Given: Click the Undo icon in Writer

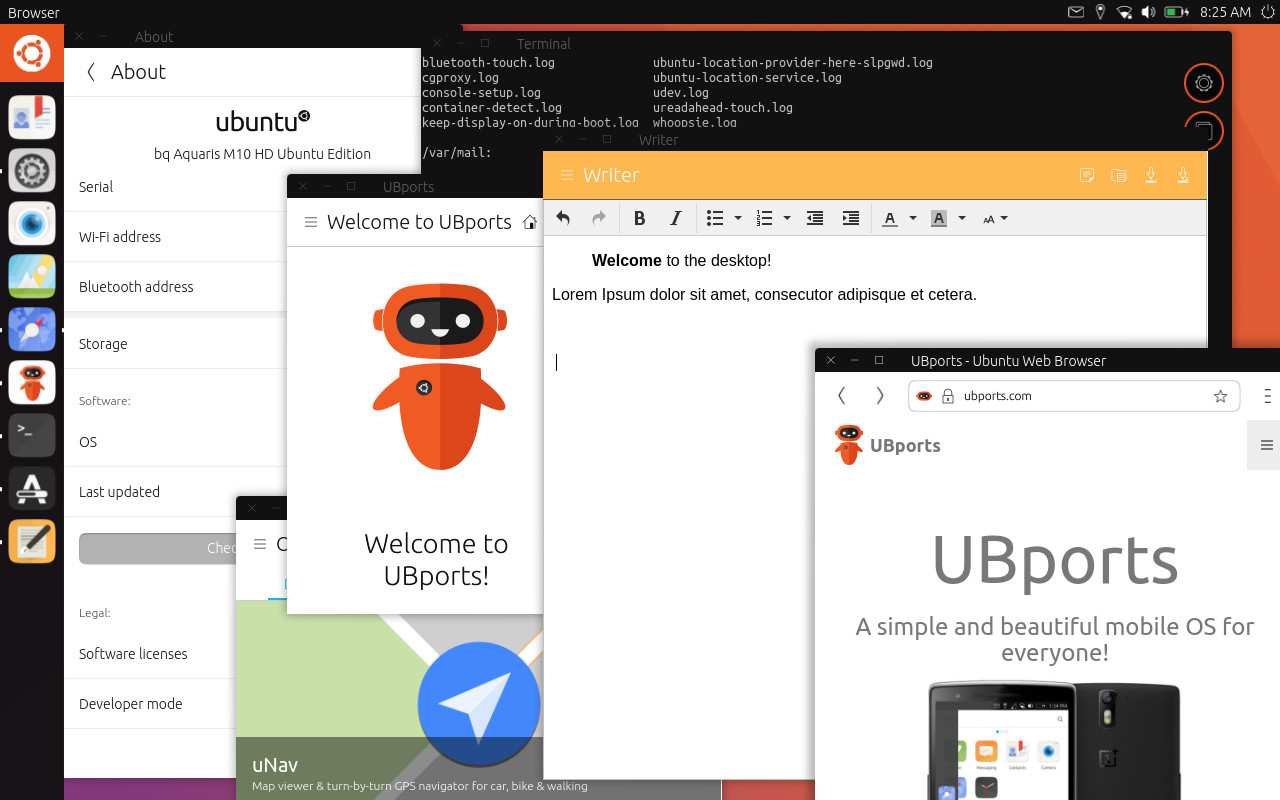Looking at the screenshot, I should 562,218.
